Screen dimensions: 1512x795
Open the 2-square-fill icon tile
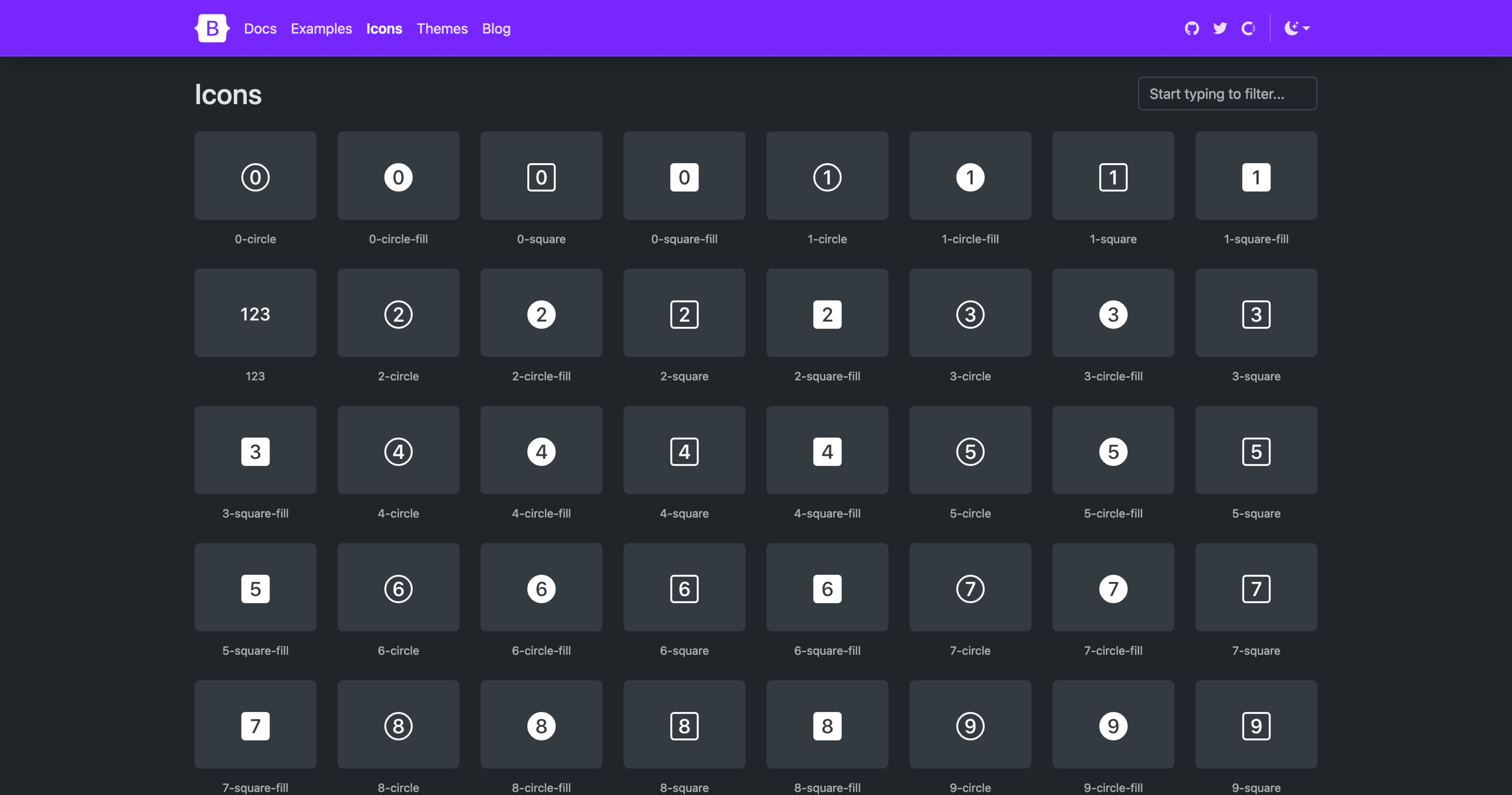tap(828, 313)
